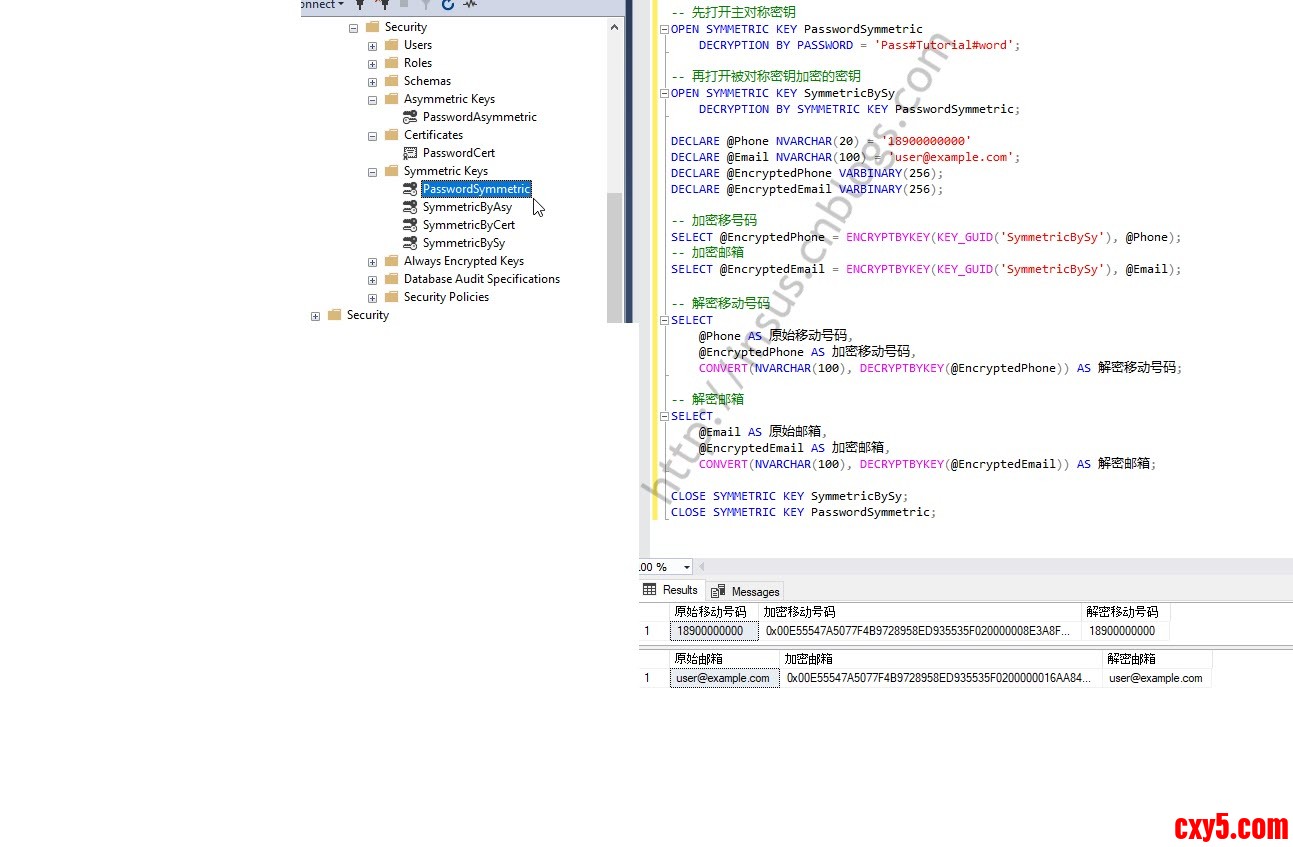Expand the Users folder node
Screen dimensions: 1293x847
tap(372, 46)
